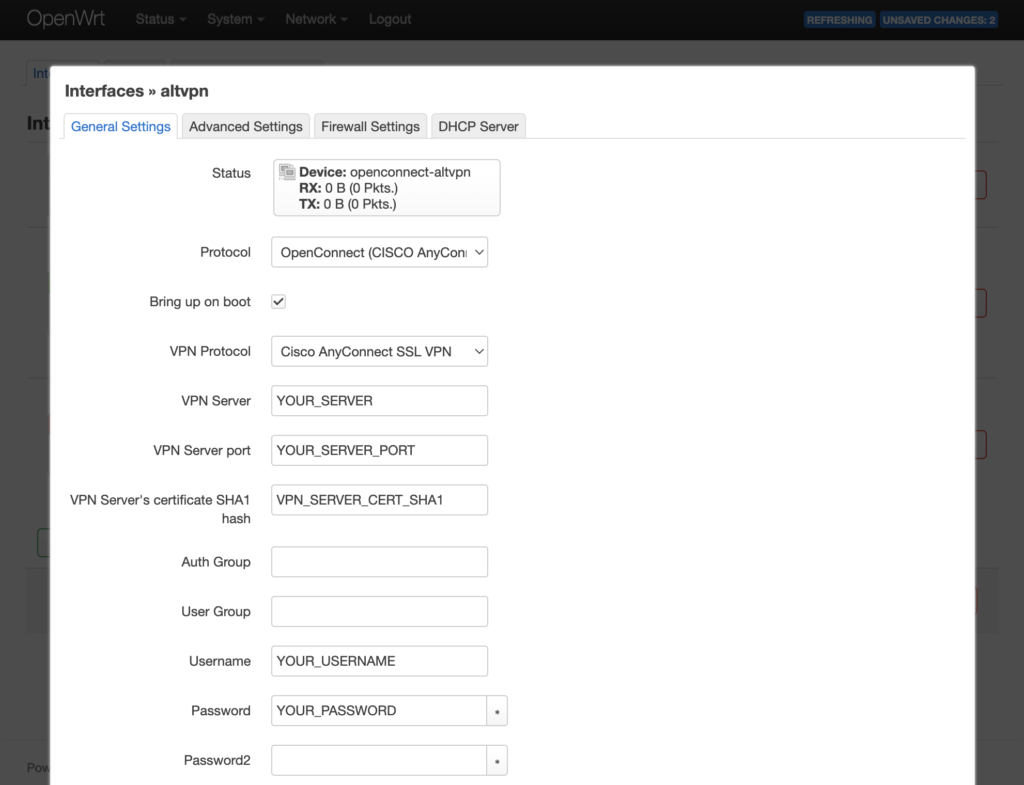This screenshot has height=785, width=1024.
Task: Go to the DHCP Server tab
Action: click(x=478, y=127)
